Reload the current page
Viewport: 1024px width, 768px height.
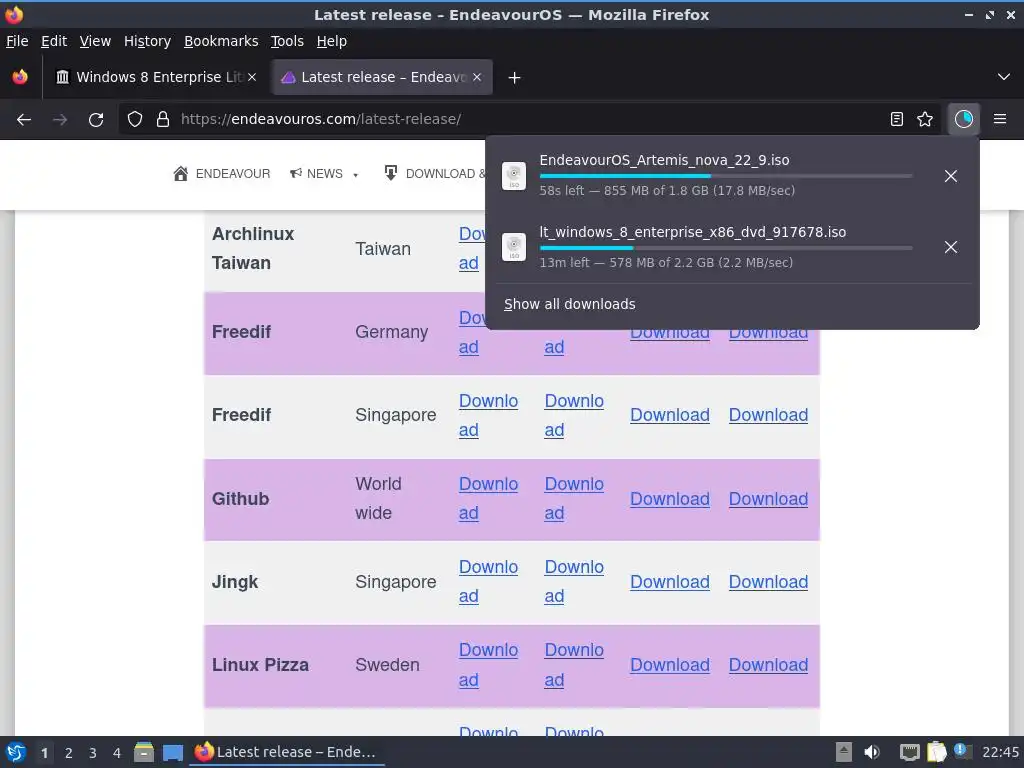pyautogui.click(x=96, y=120)
